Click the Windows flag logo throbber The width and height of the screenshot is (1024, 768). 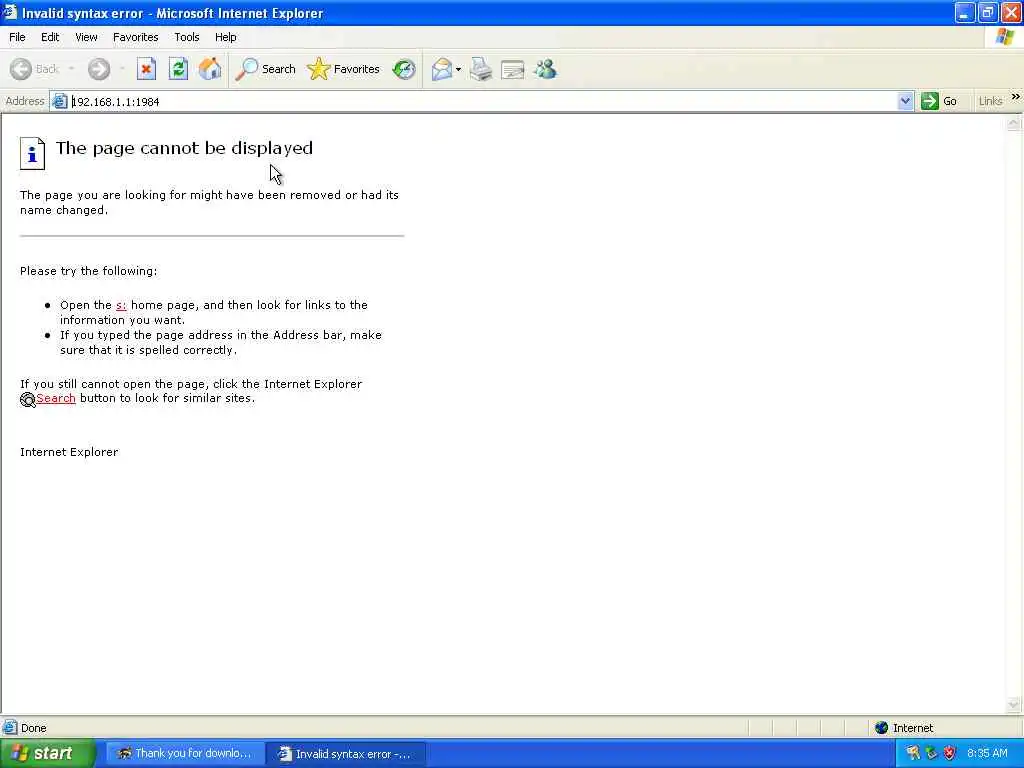(1004, 37)
